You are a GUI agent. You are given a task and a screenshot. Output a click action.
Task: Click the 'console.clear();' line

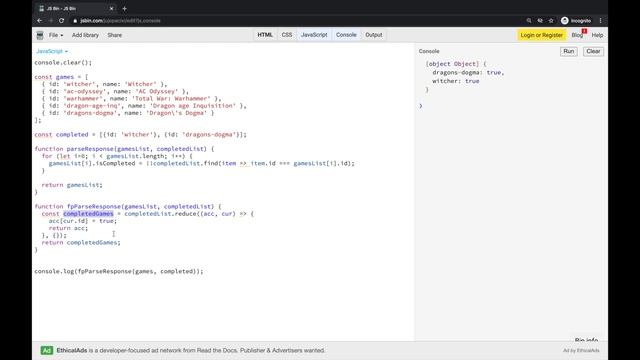click(63, 62)
